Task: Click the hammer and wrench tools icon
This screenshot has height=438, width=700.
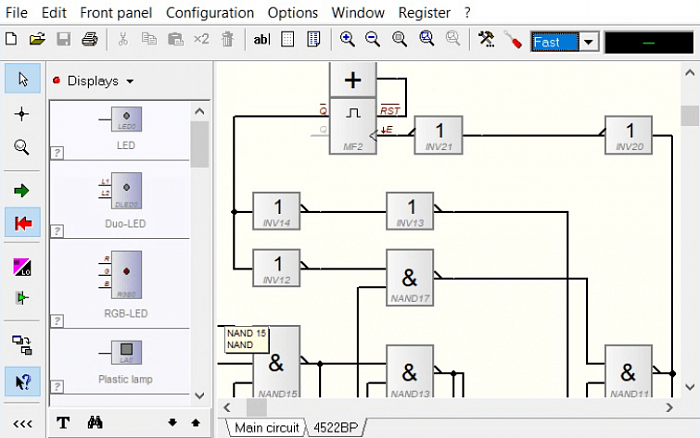Action: (486, 40)
